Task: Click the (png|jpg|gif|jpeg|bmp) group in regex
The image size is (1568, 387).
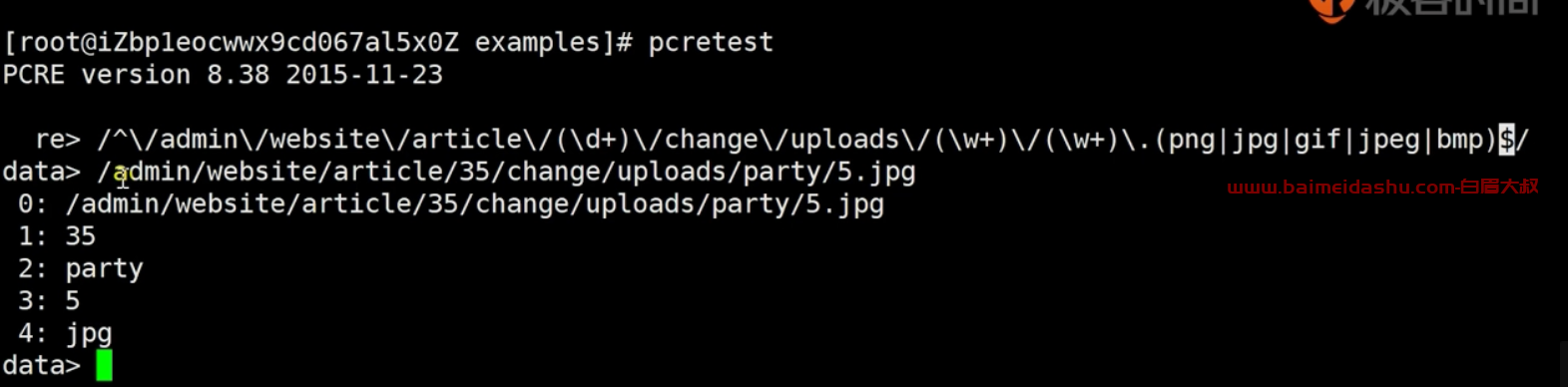Action: tap(1325, 140)
